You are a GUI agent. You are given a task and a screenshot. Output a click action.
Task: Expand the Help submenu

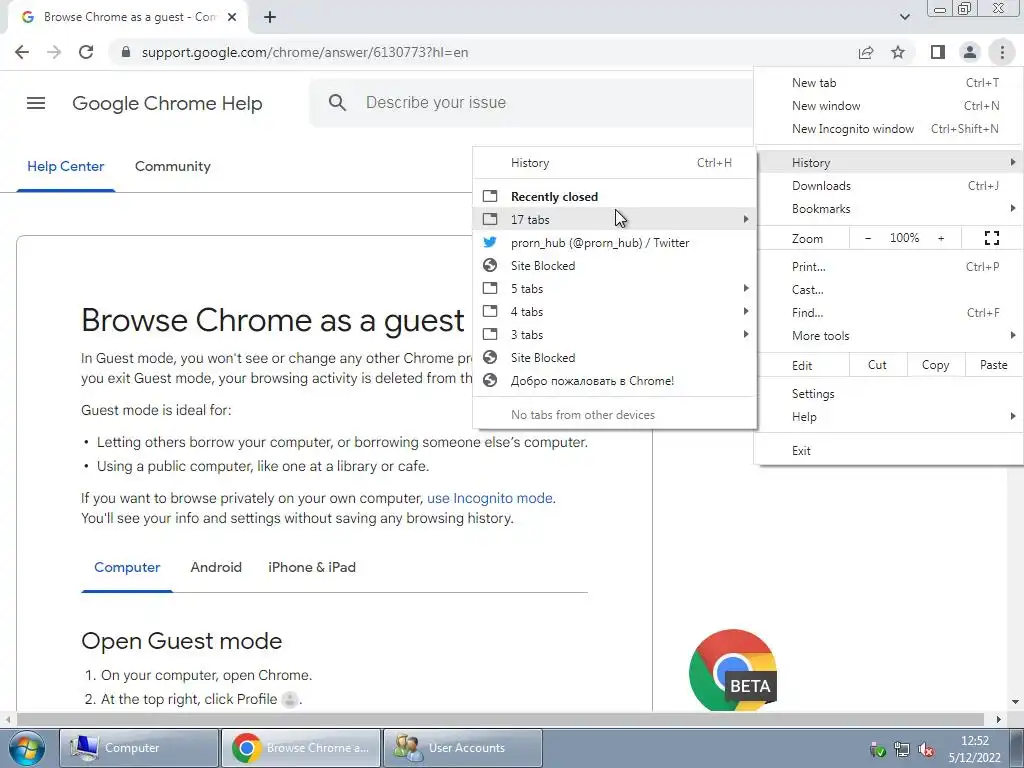point(888,417)
